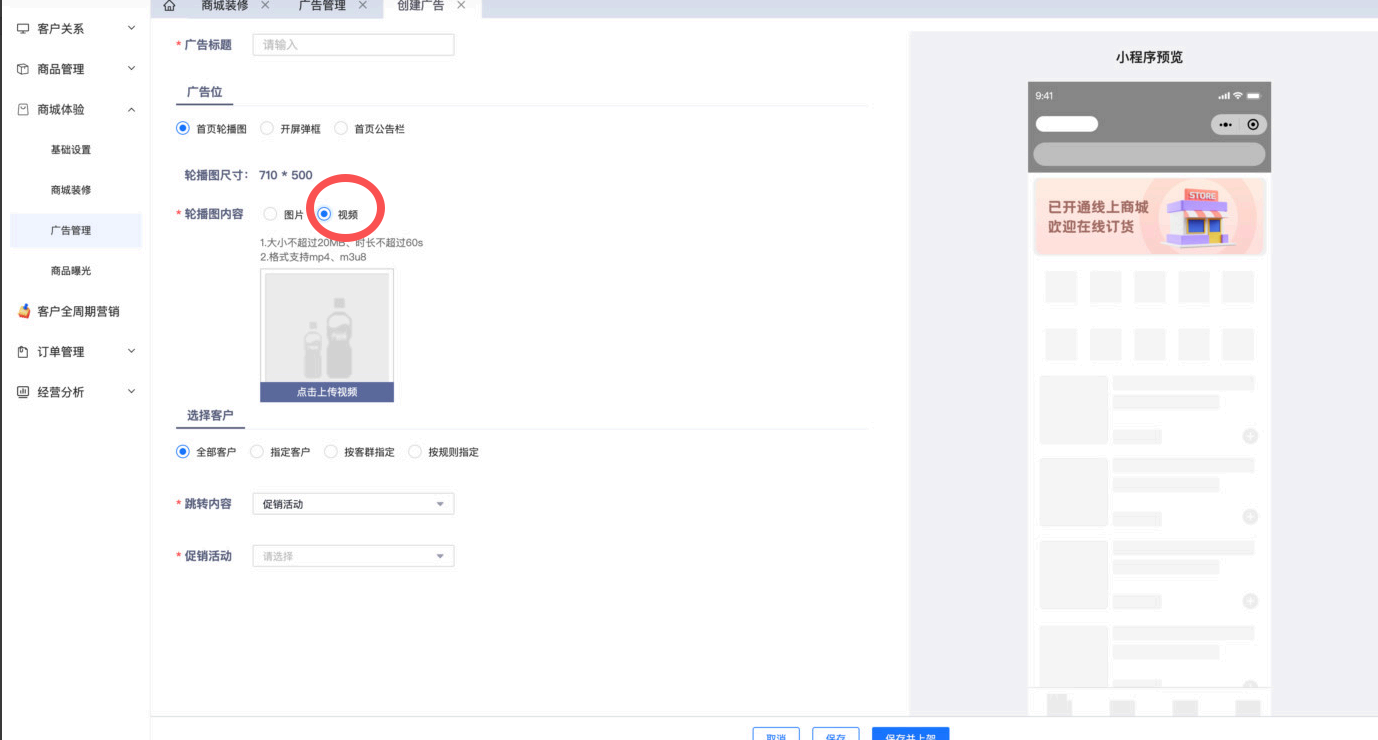
Task: Select the 首页公告栏 ad position
Action: 341,129
